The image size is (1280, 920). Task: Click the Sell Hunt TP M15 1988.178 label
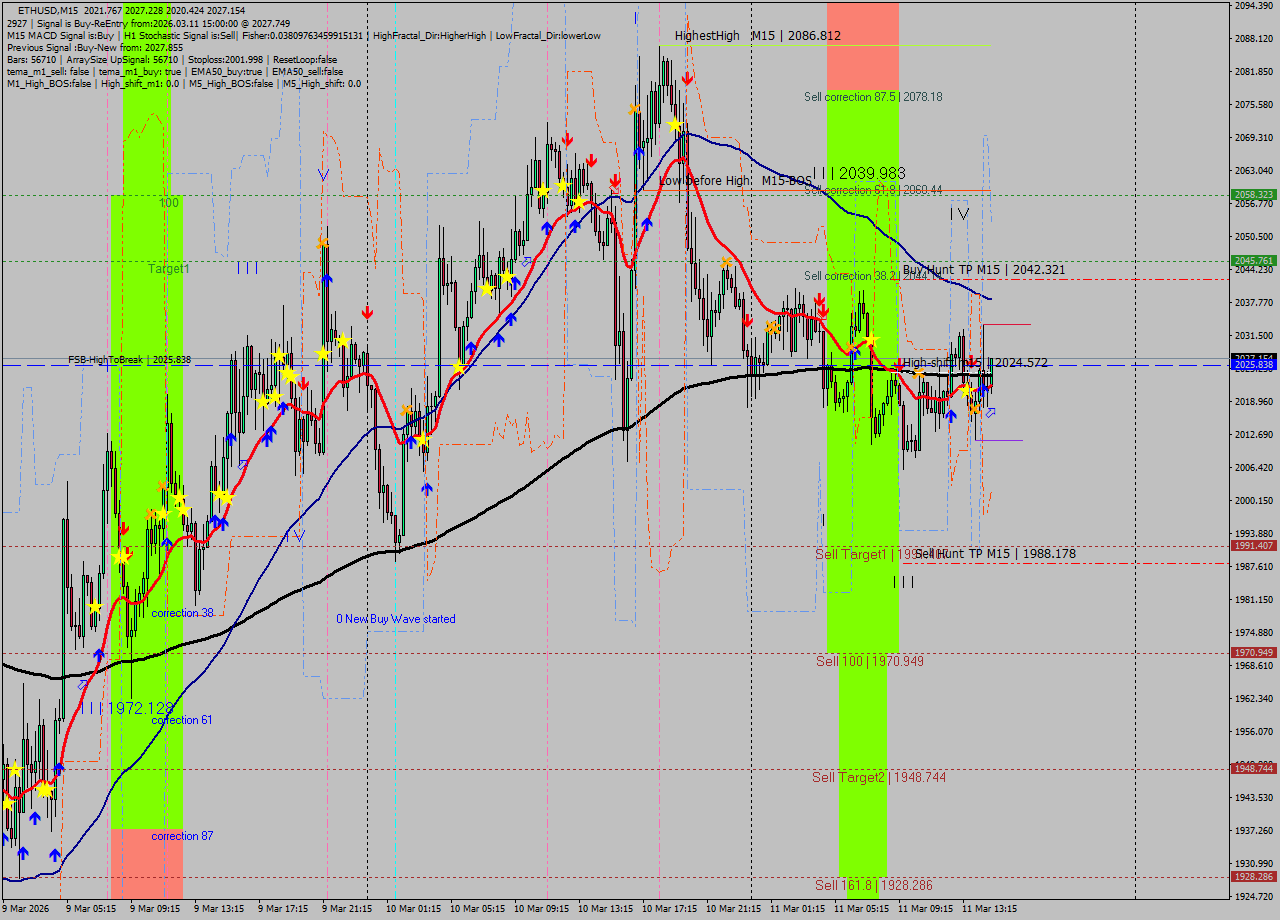995,554
